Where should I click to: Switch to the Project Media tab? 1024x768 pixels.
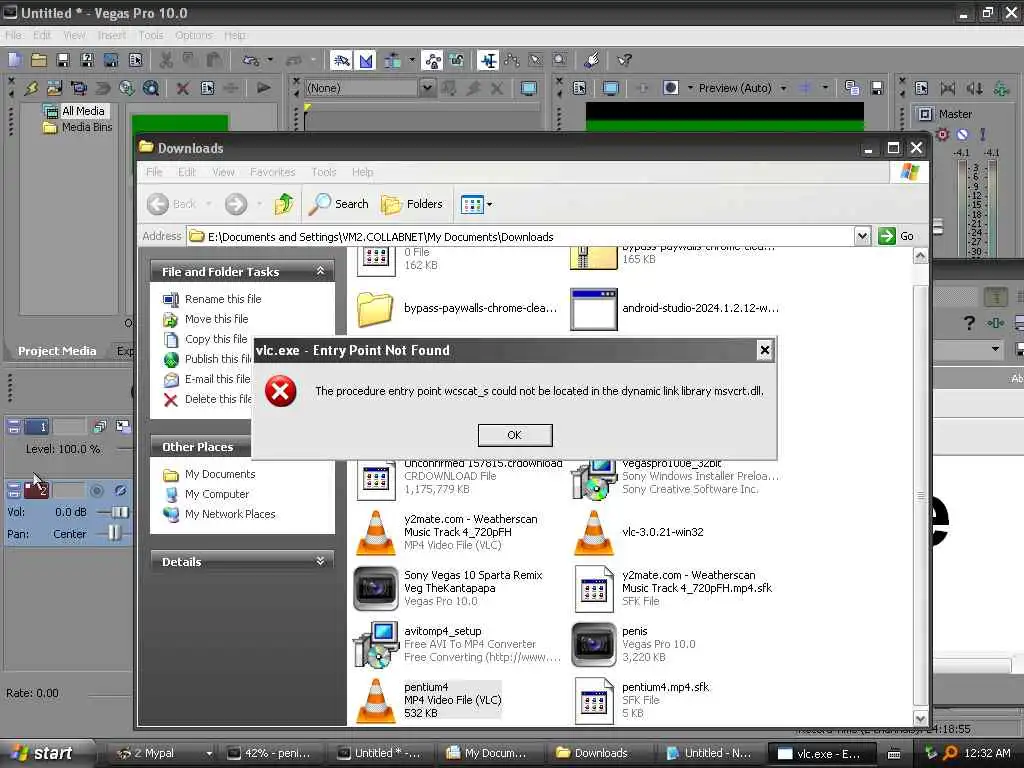(57, 351)
